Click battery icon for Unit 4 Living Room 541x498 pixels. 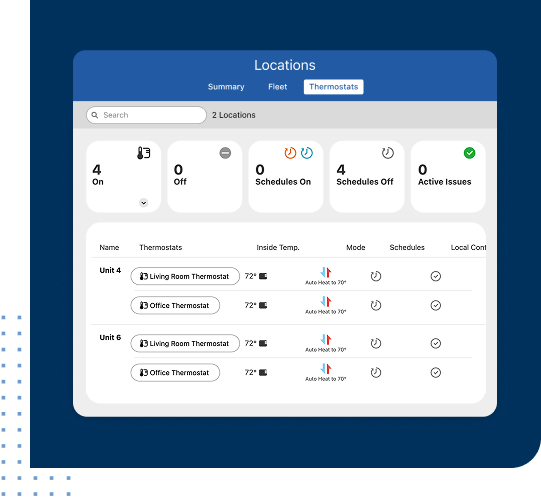click(263, 276)
